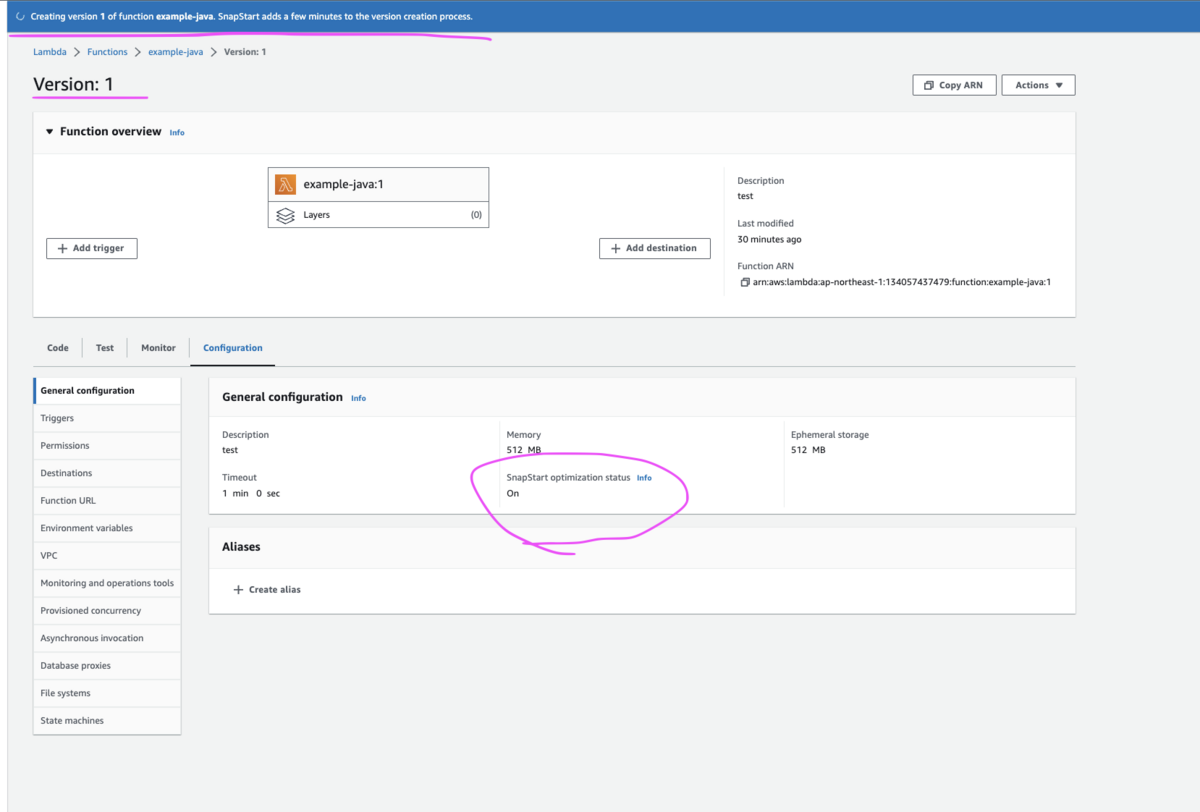Open Destinations in the configuration sidebar
This screenshot has height=812, width=1200.
[x=107, y=473]
